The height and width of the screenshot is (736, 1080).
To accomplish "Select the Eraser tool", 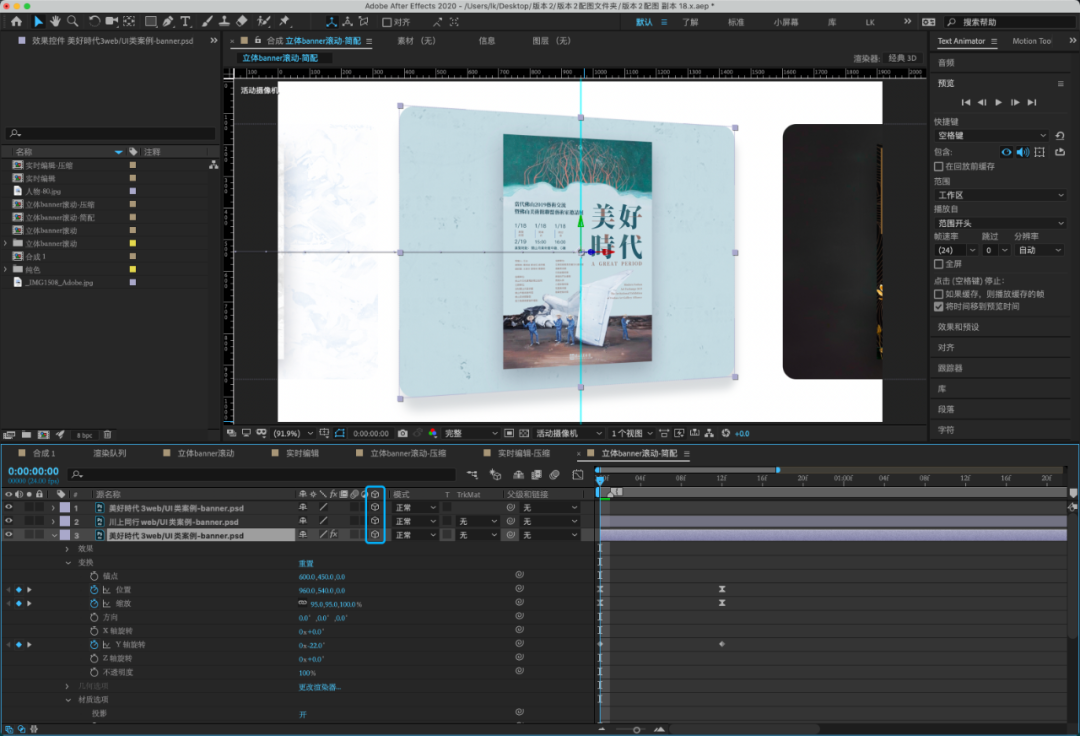I will (241, 21).
